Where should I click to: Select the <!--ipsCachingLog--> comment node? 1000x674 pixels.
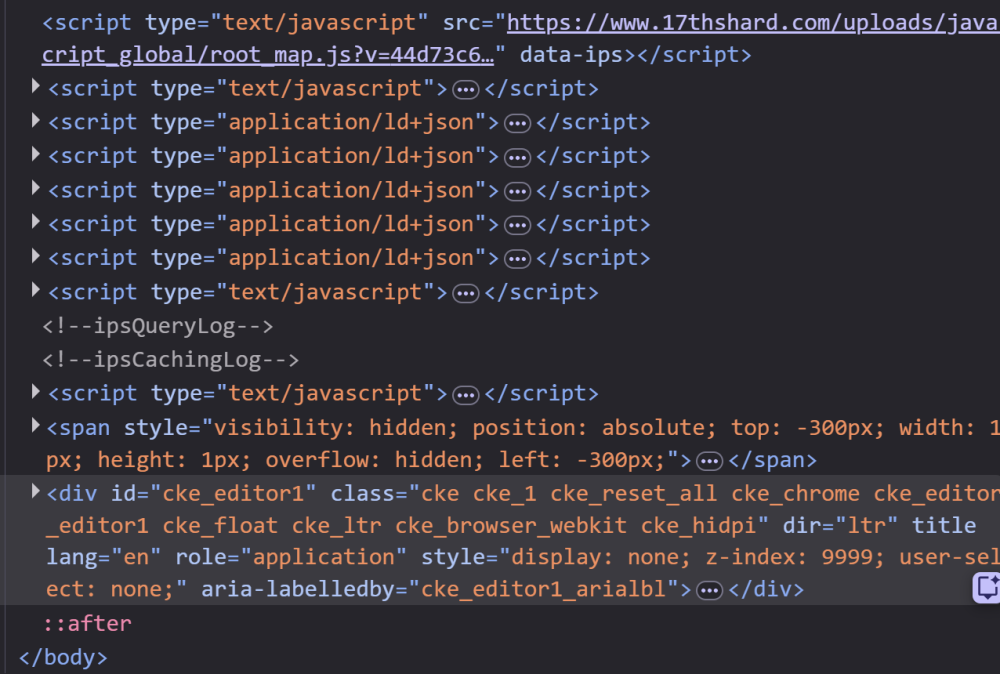pyautogui.click(x=170, y=360)
